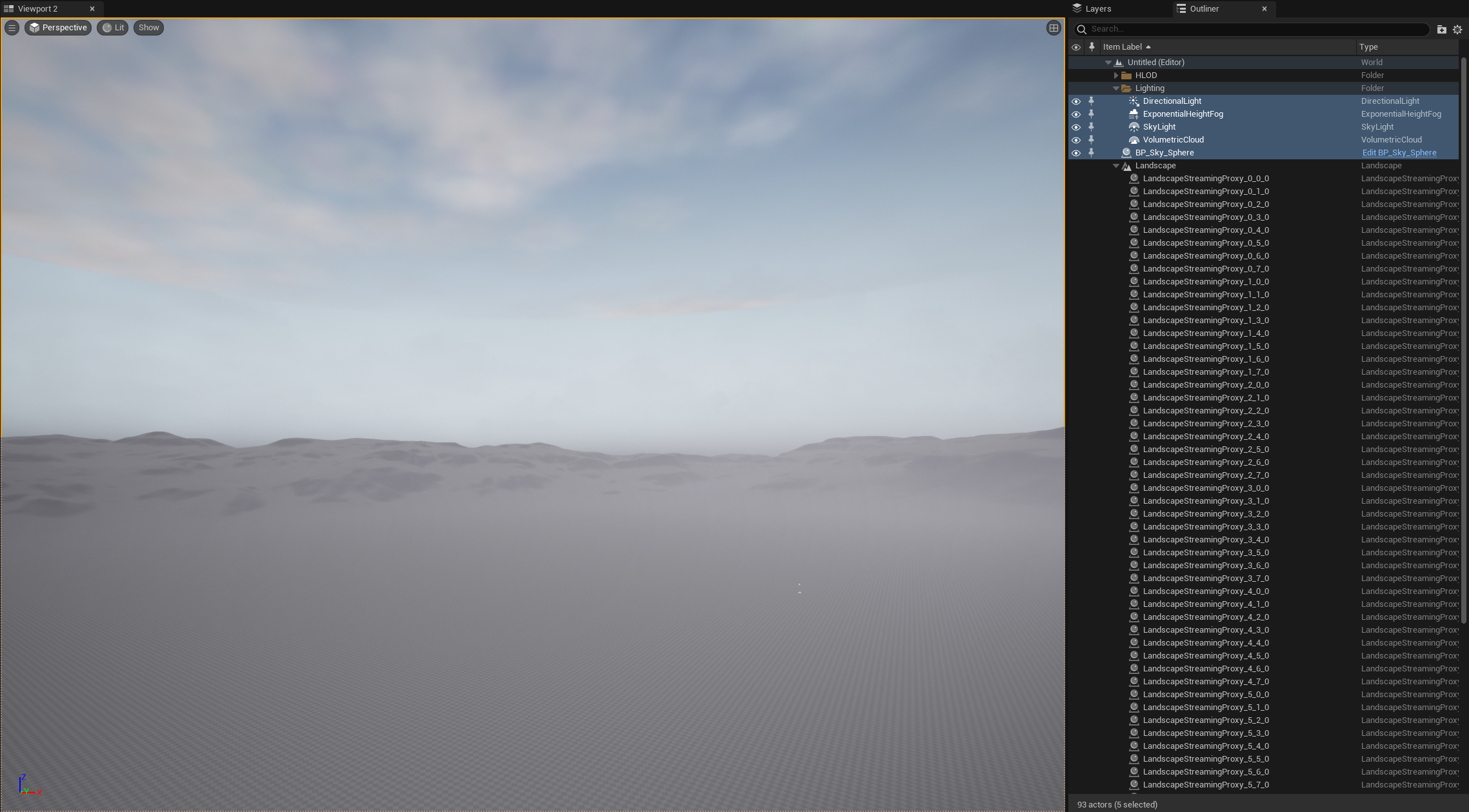Switch to the Layers tab
The image size is (1469, 812).
[x=1097, y=9]
